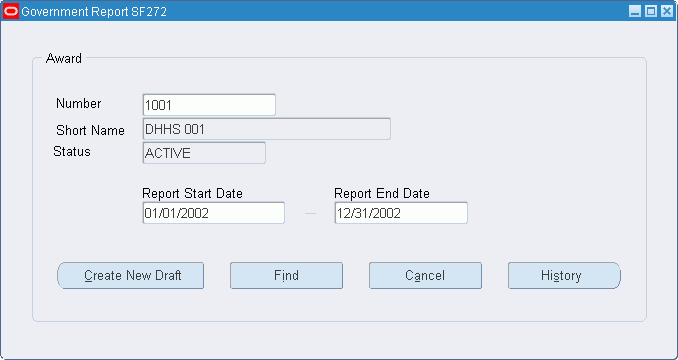Click the Oracle logo icon in title bar
The image size is (678, 360).
[11, 11]
